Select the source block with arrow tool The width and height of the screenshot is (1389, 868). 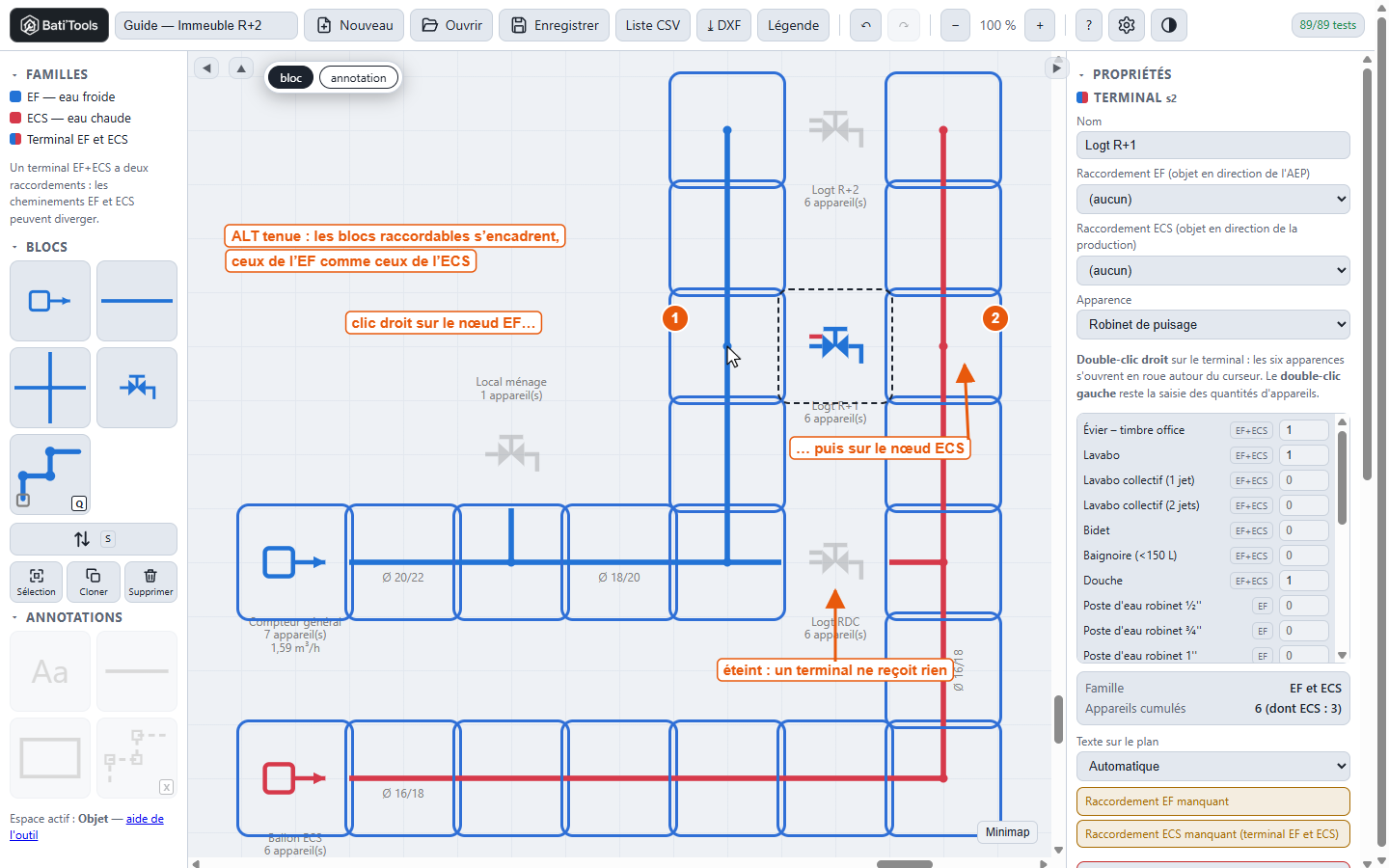pos(50,301)
